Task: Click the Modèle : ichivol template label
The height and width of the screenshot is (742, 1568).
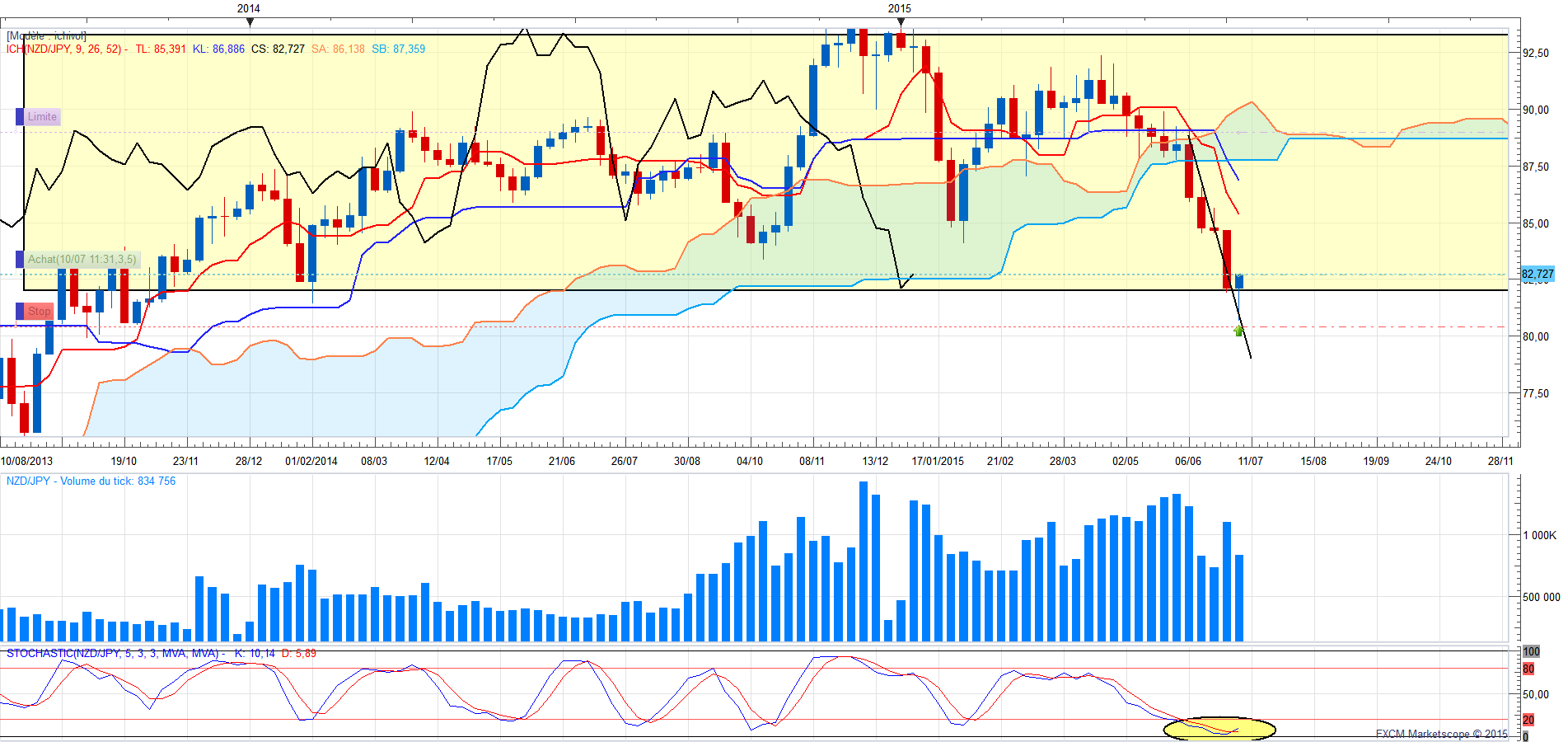Action: 46,36
